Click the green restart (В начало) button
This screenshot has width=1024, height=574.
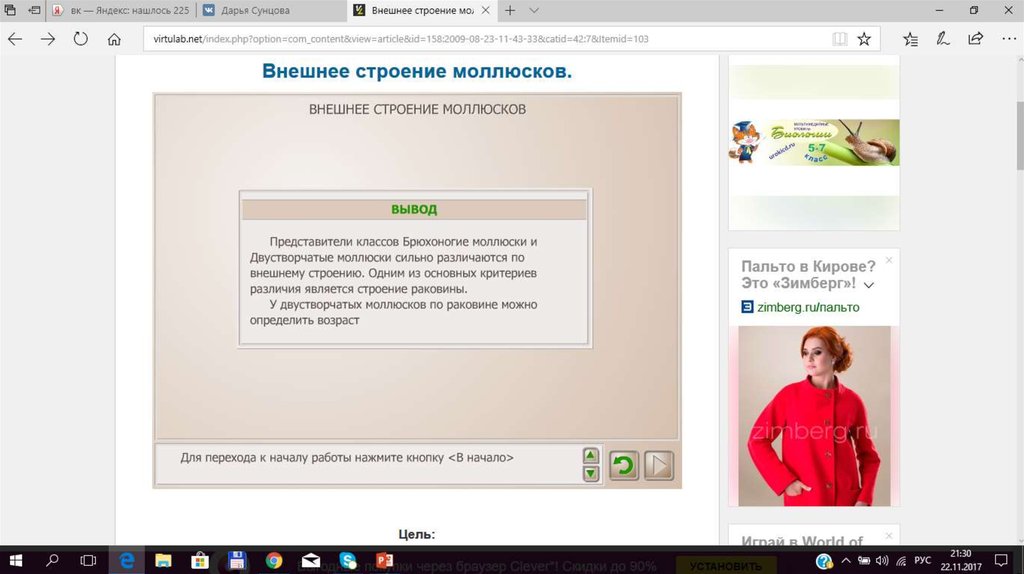tap(624, 466)
